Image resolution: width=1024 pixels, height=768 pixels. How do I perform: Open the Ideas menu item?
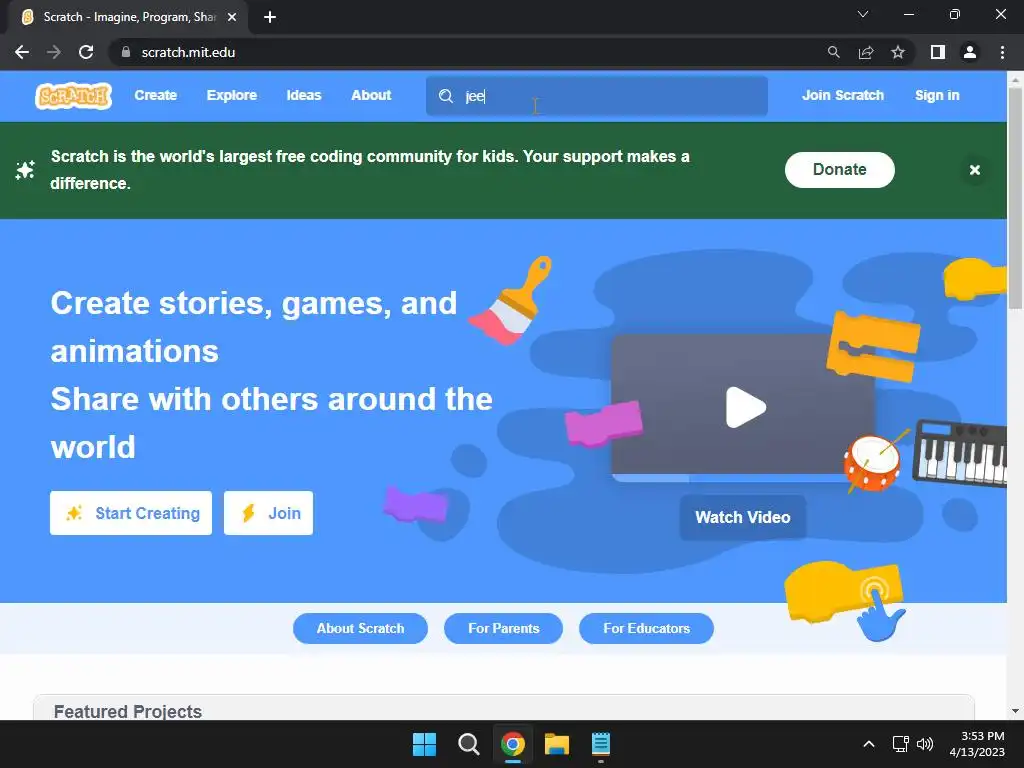(304, 95)
